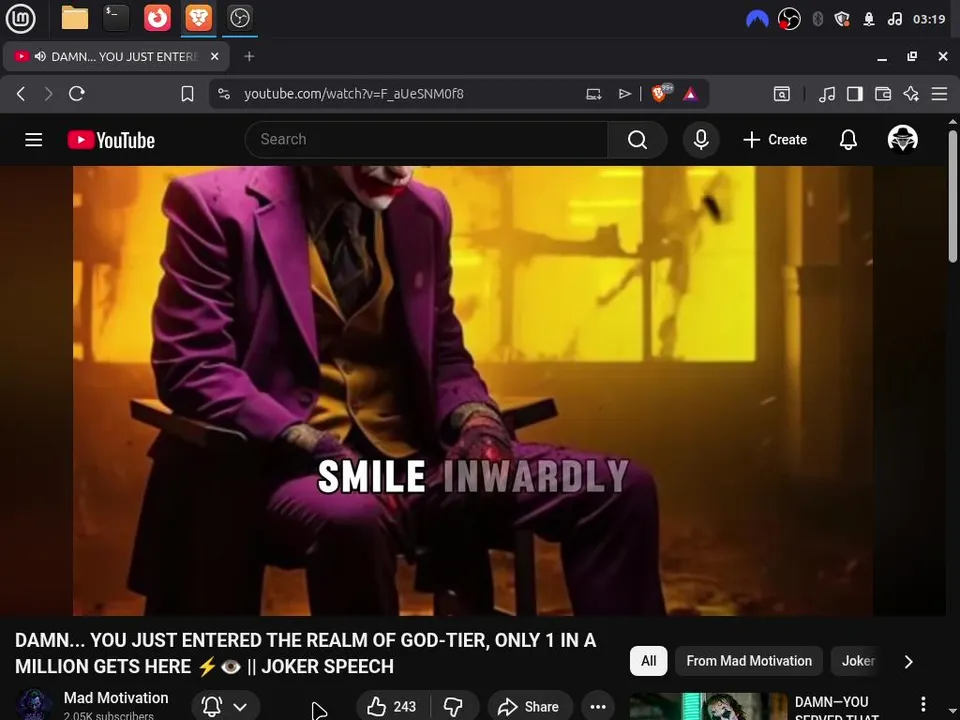This screenshot has width=960, height=720.
Task: Open Mad Motivation channel avatar
Action: click(x=34, y=705)
